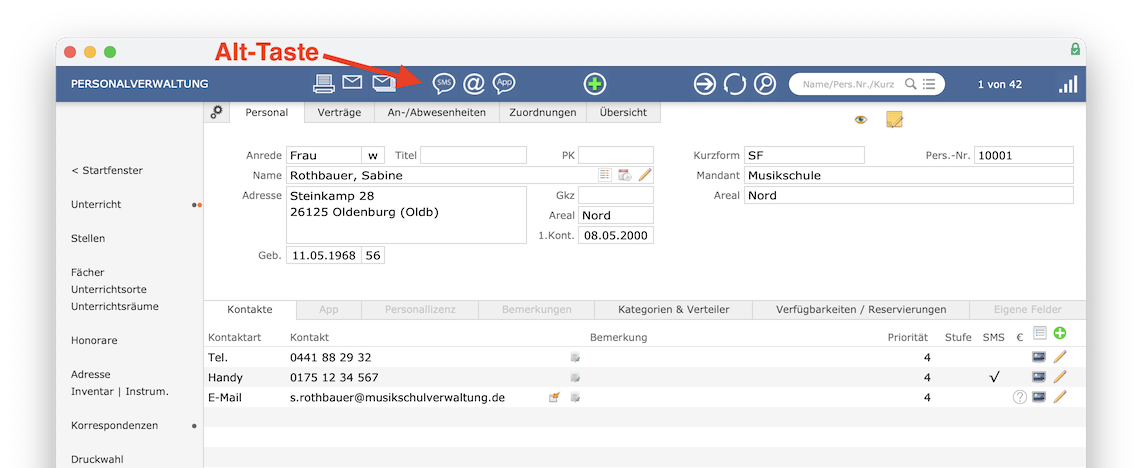Click the Mandant field showing Musikschule

tap(909, 175)
